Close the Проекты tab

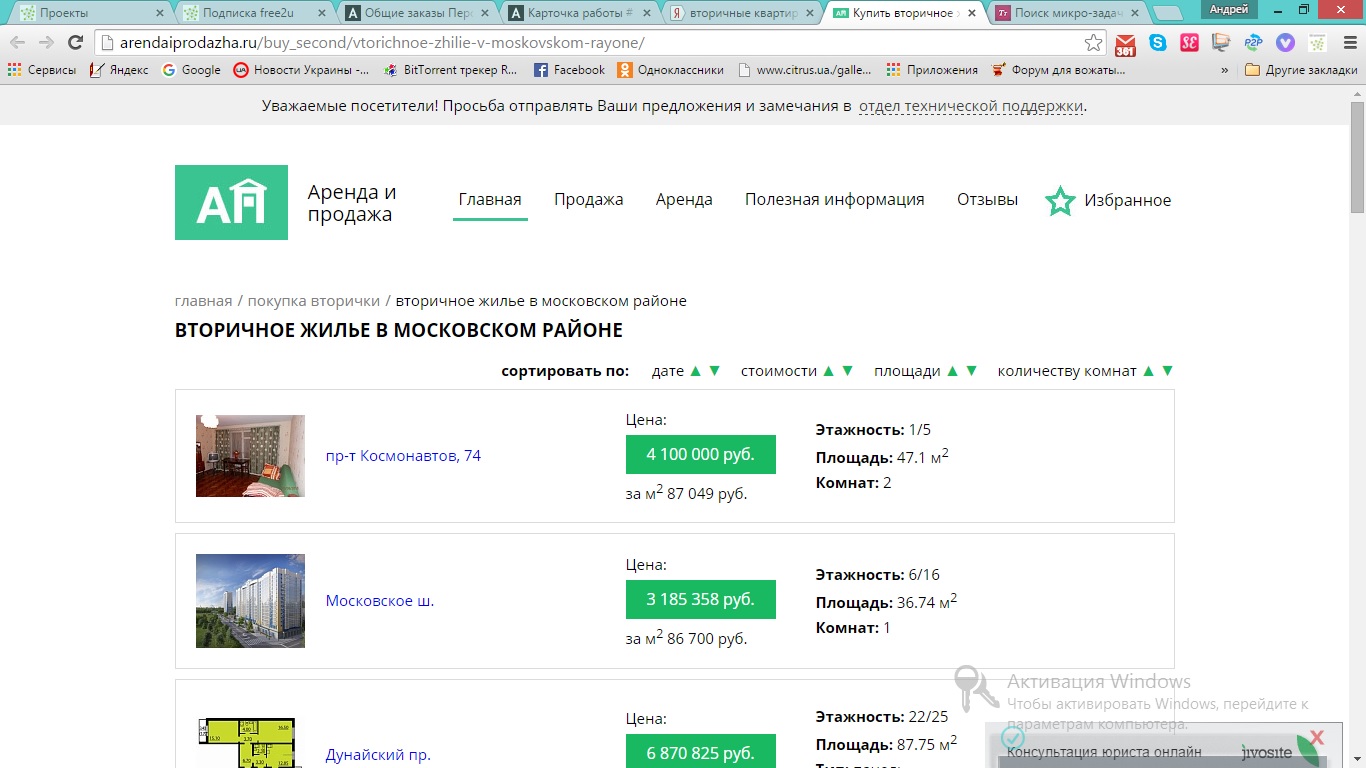160,13
